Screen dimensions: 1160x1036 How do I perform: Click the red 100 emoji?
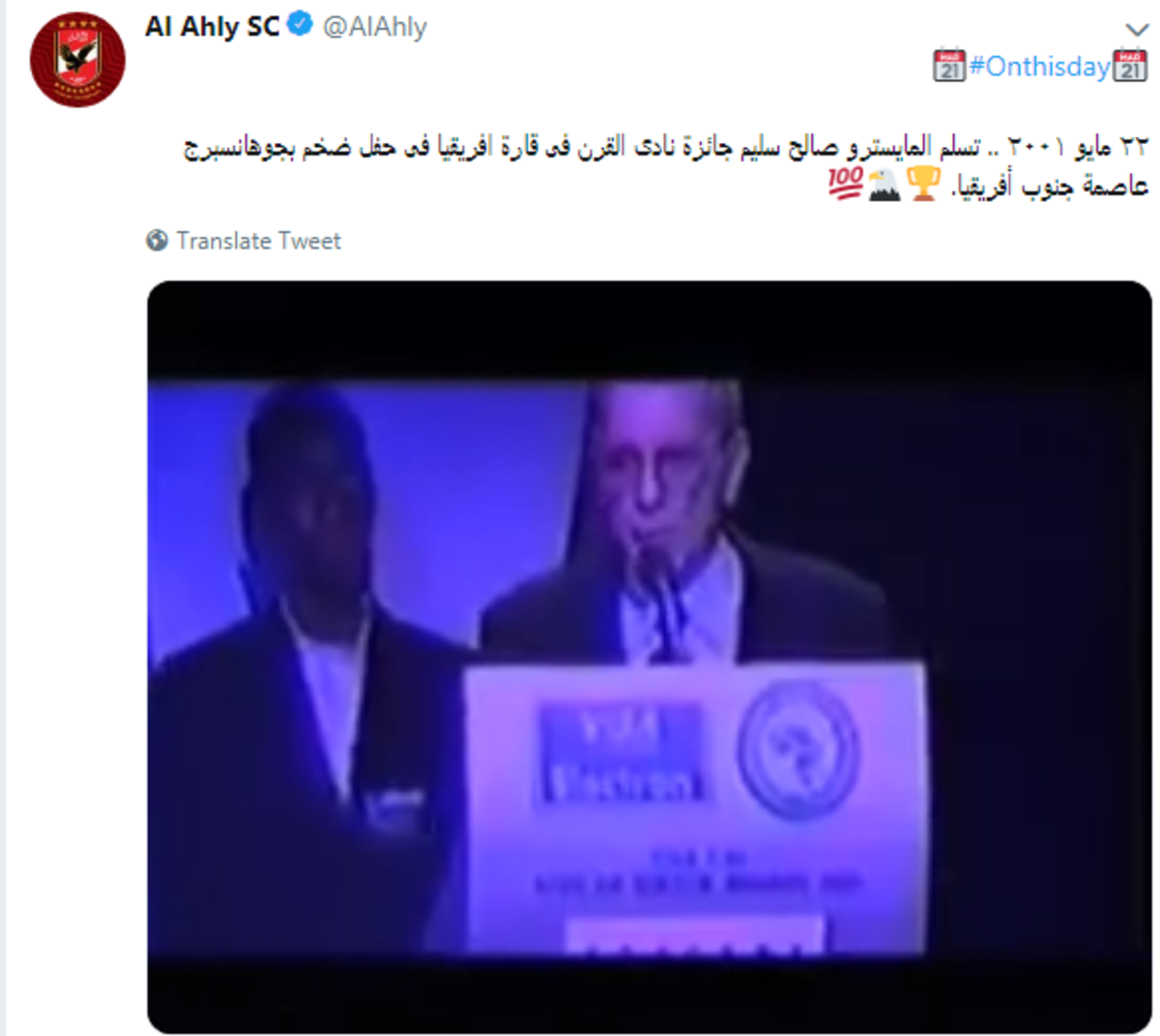click(845, 184)
